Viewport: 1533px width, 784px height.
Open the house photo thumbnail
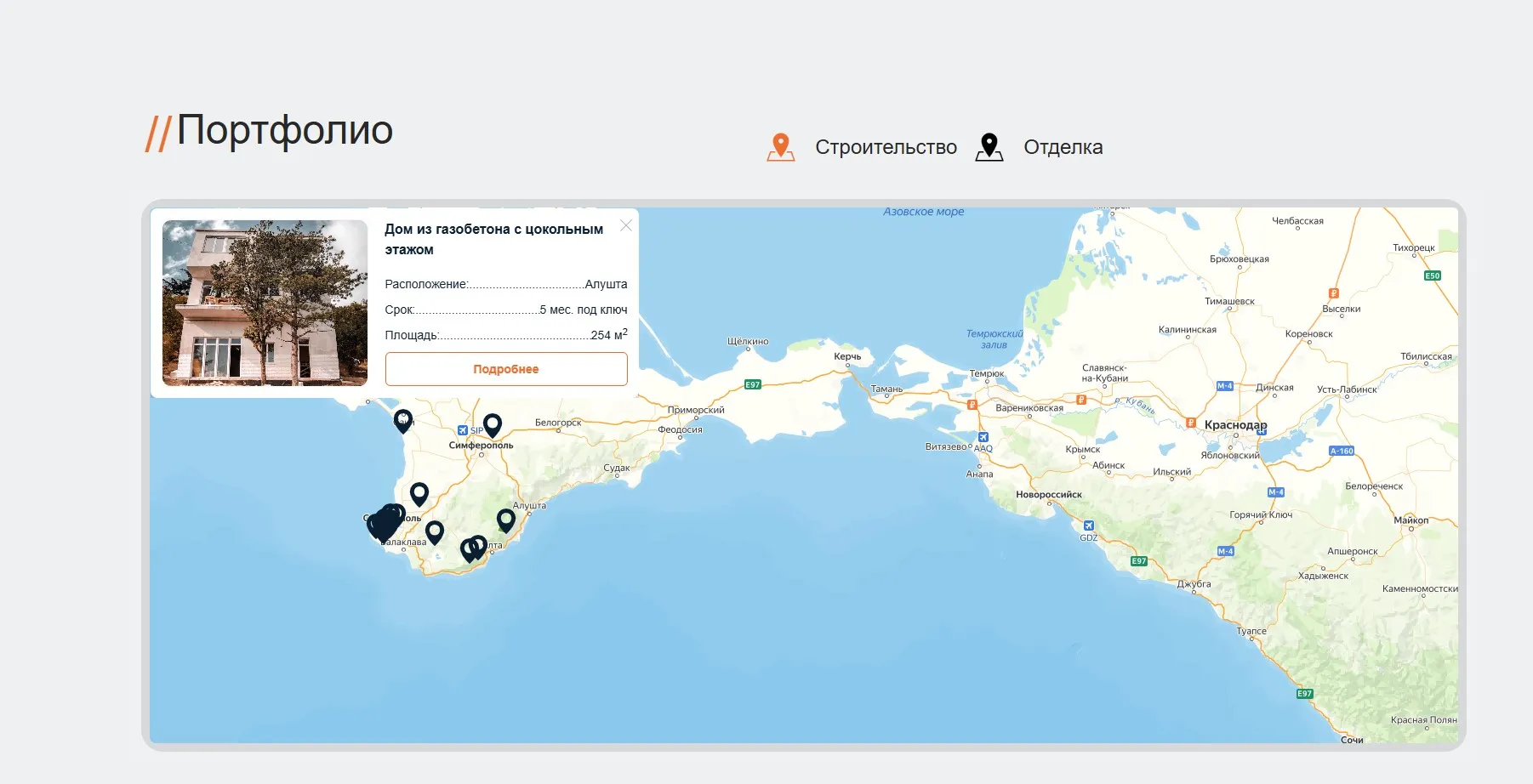coord(265,303)
